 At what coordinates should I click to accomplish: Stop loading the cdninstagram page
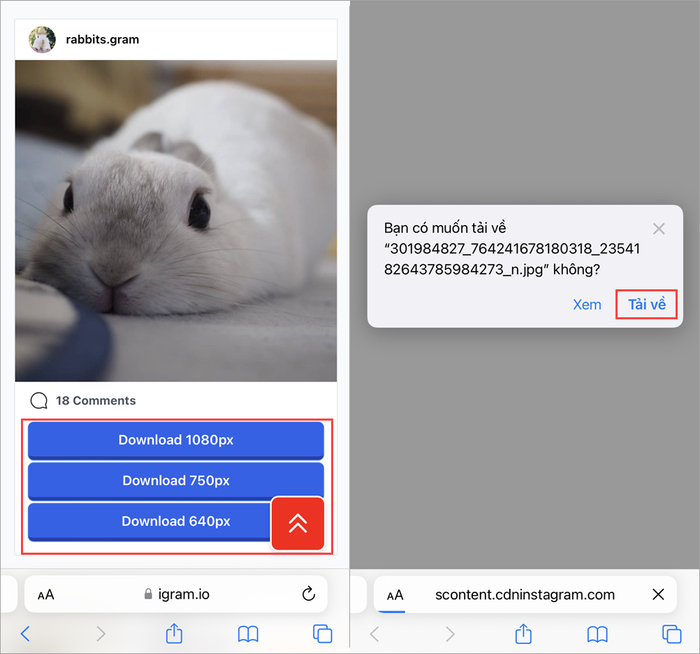658,595
